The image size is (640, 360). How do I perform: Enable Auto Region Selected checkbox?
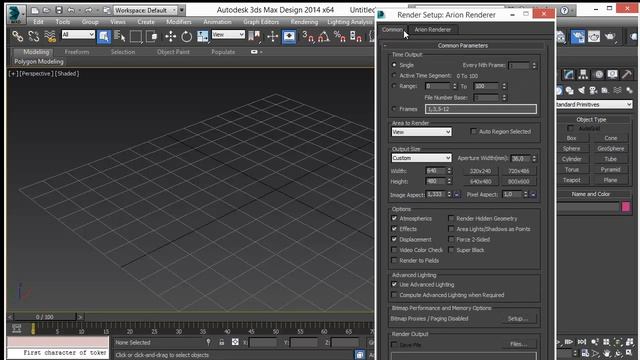tap(473, 131)
